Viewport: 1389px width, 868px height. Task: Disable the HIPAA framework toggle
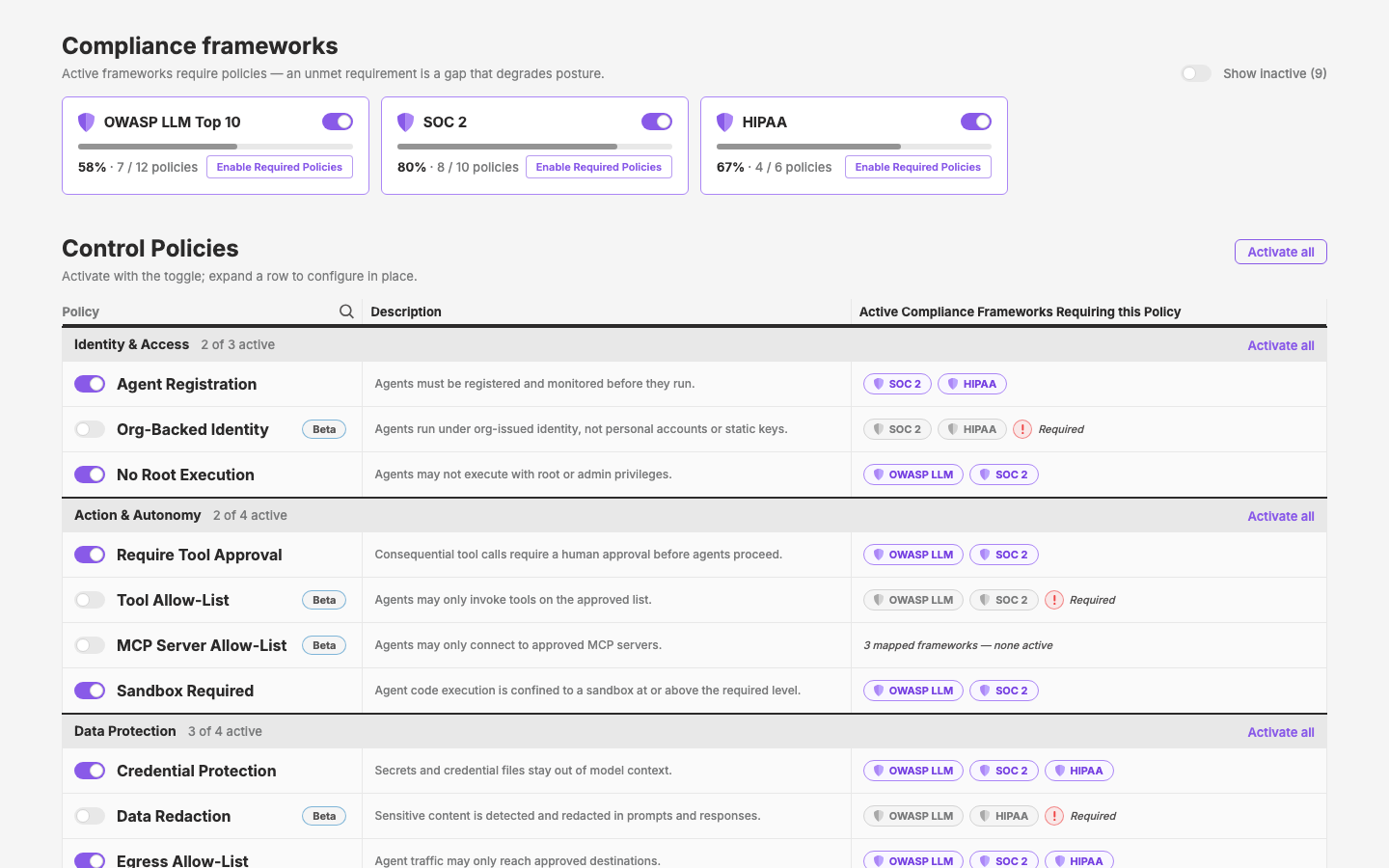point(976,122)
